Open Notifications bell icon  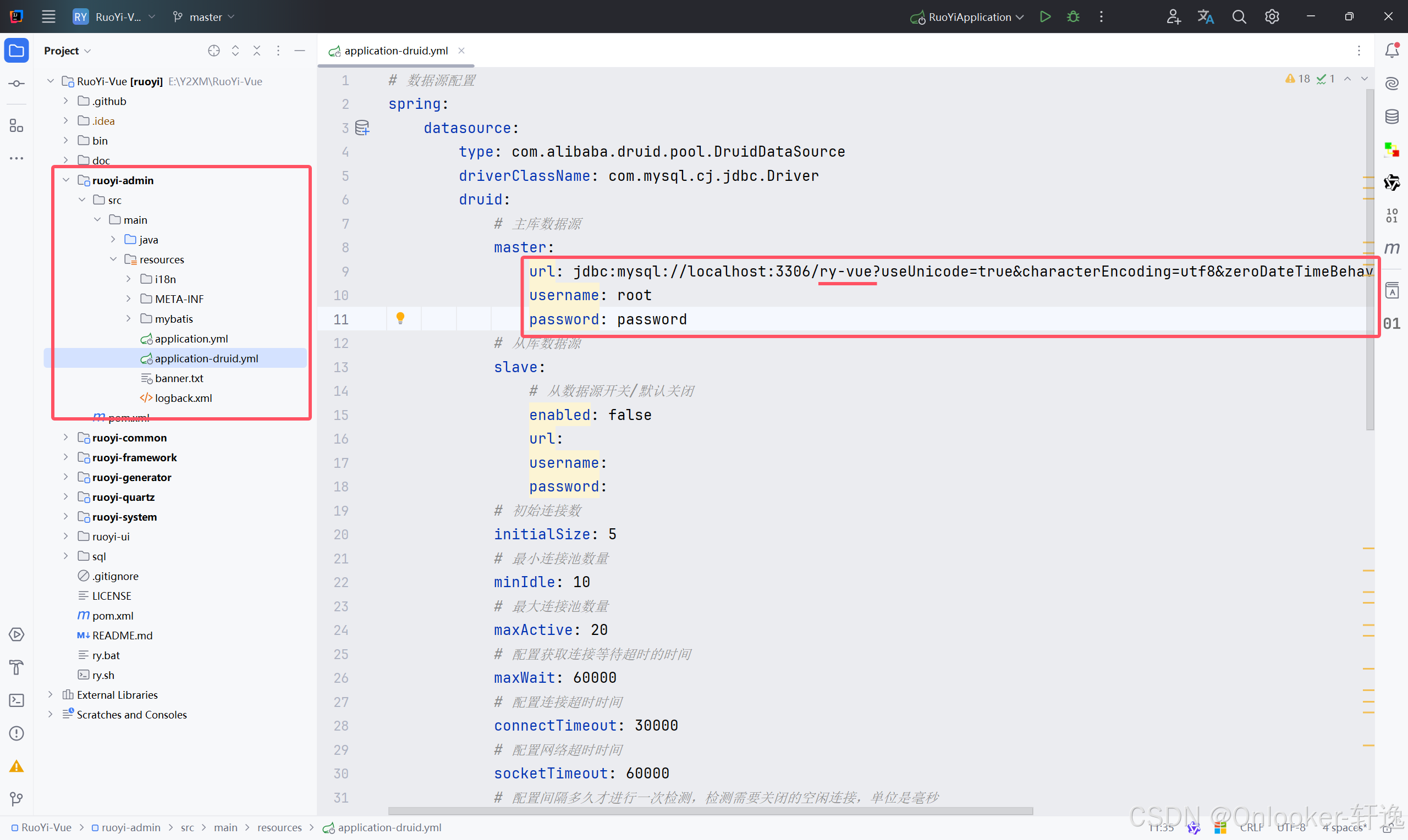[1391, 51]
